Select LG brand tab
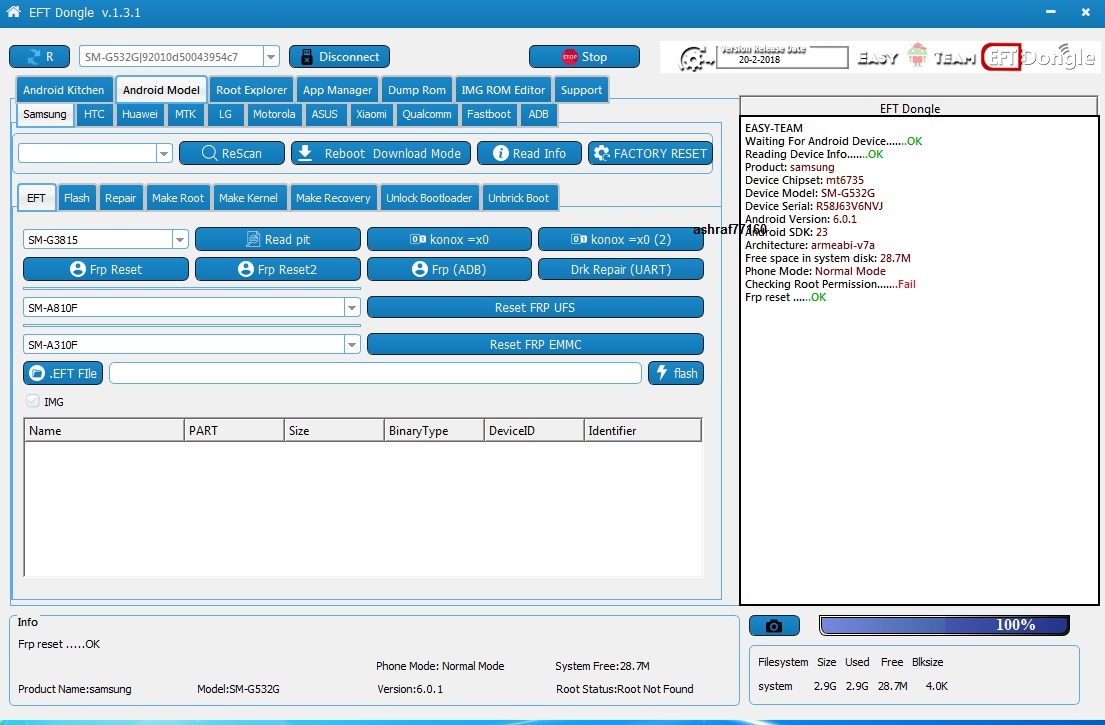Image resolution: width=1105 pixels, height=725 pixels. point(225,114)
